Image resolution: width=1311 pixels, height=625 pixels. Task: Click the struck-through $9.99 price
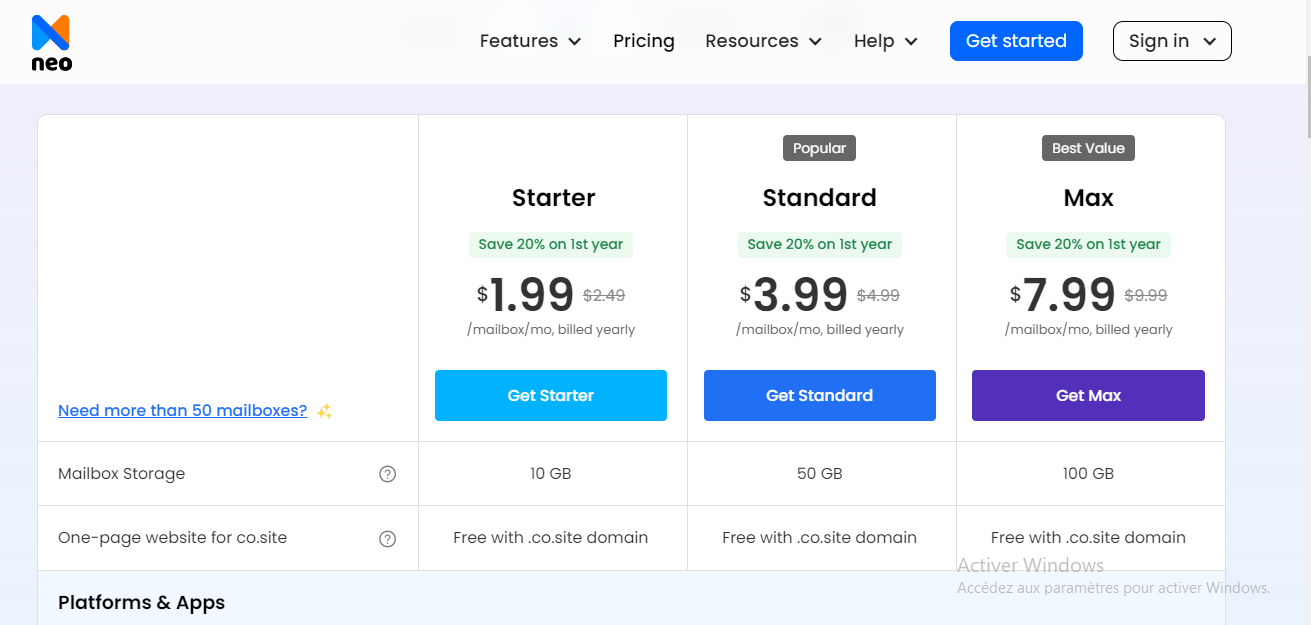point(1146,296)
